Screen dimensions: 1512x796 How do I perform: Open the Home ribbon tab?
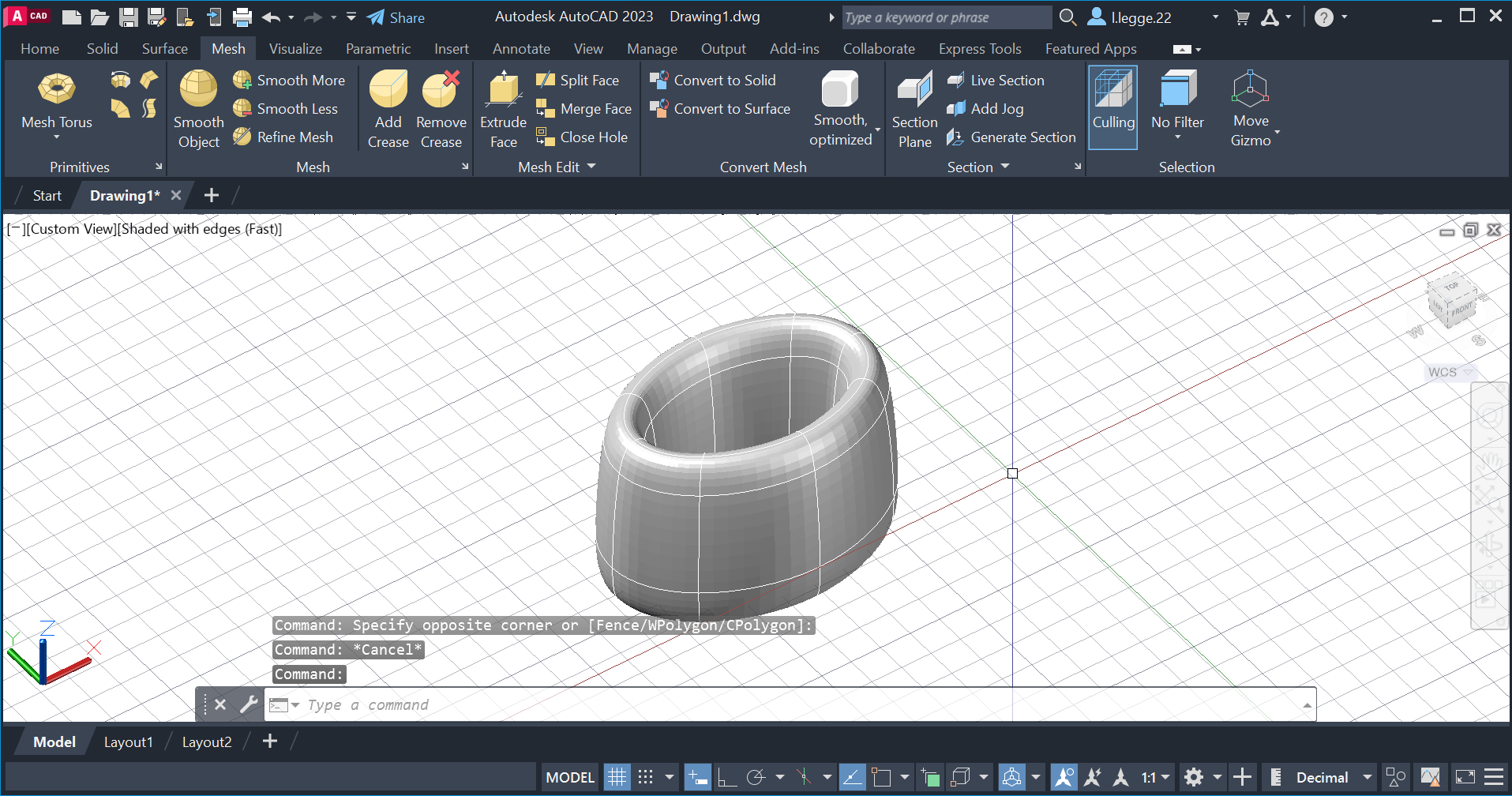click(x=39, y=48)
